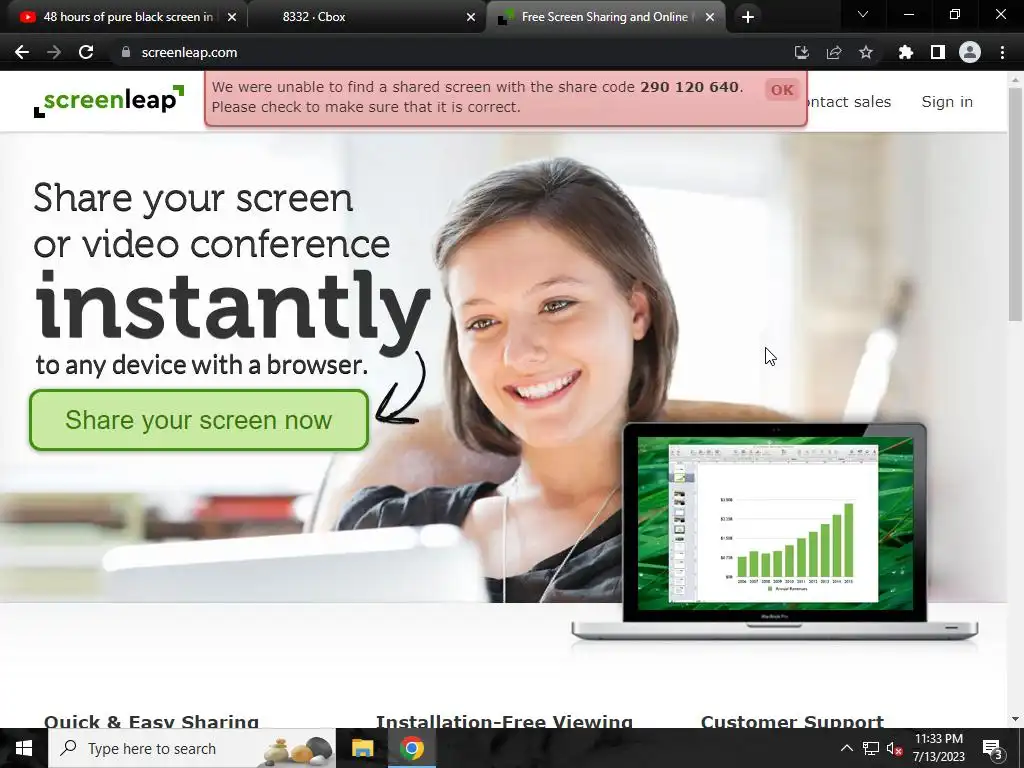Switch to the 8332 Cbox tab
This screenshot has height=768, width=1024.
(x=366, y=17)
